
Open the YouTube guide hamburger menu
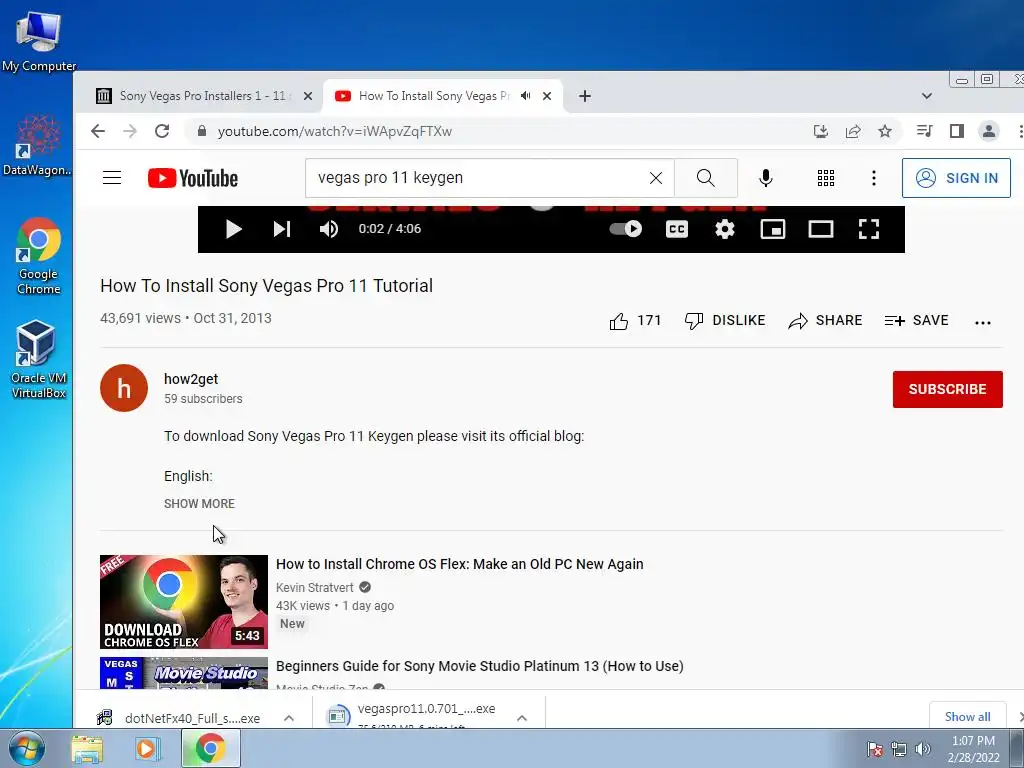pos(112,178)
